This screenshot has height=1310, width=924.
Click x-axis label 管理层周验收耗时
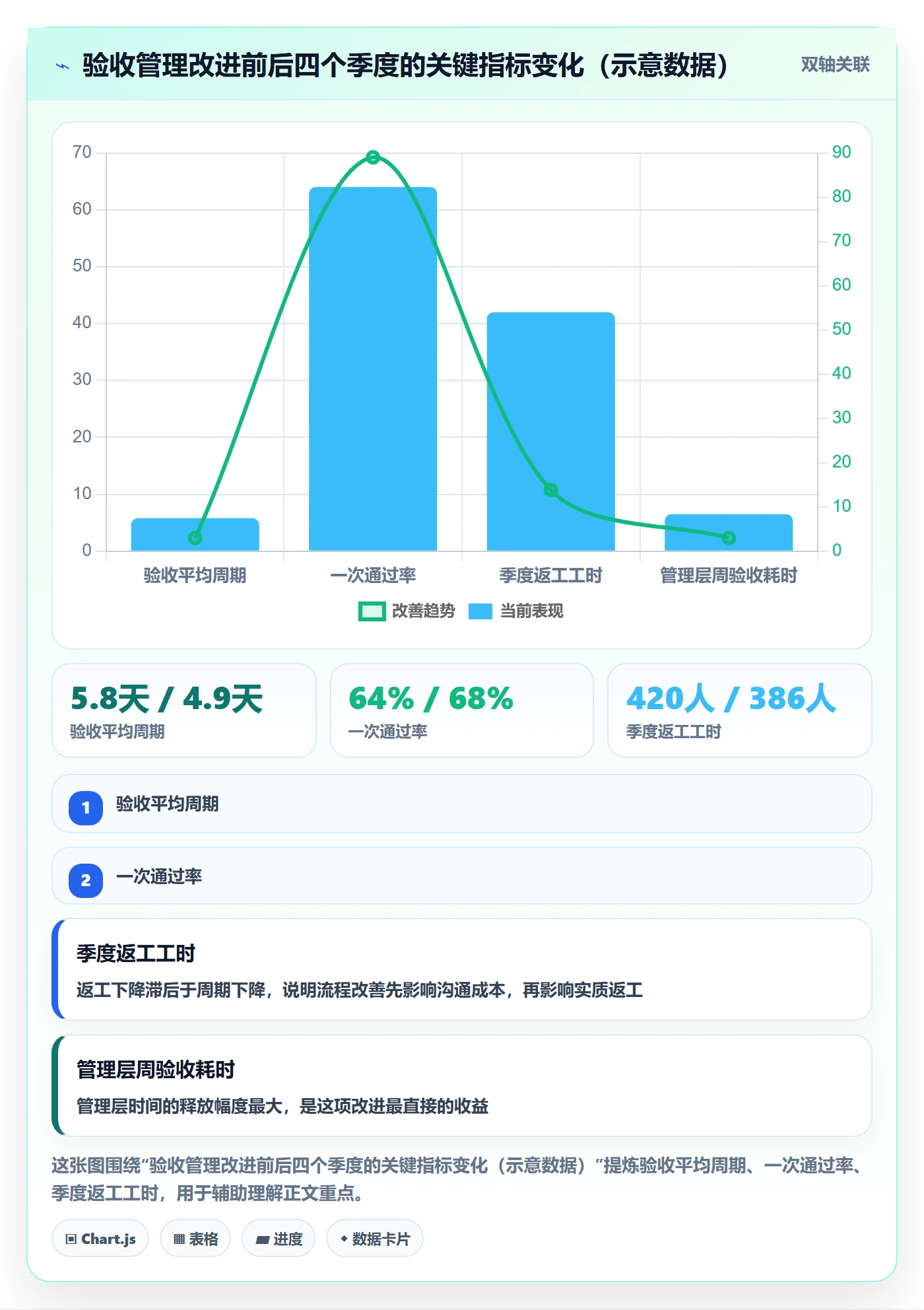point(729,576)
